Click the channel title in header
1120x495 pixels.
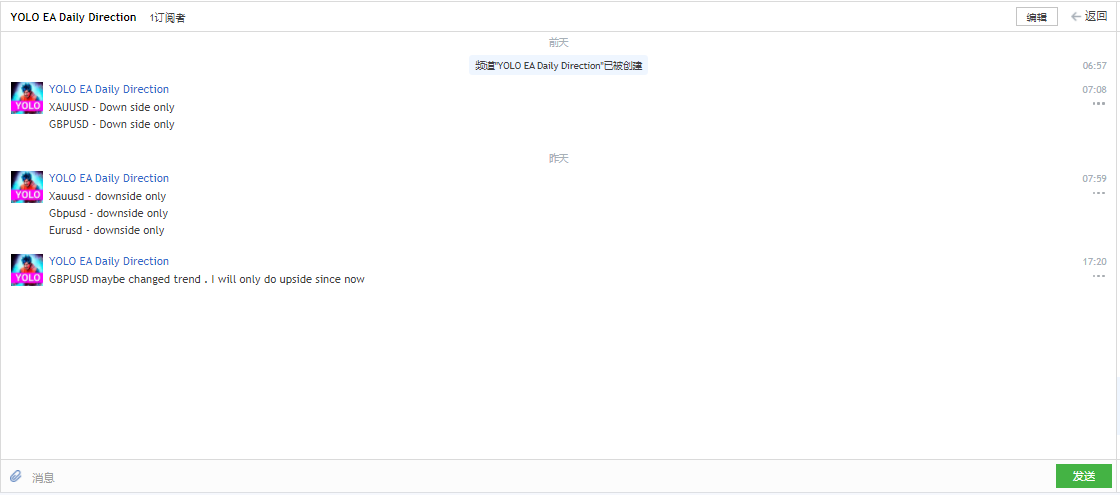pyautogui.click(x=73, y=17)
